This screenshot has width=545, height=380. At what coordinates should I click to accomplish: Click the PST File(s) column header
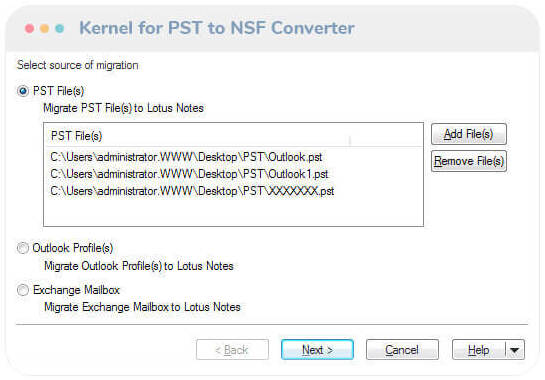pyautogui.click(x=76, y=136)
